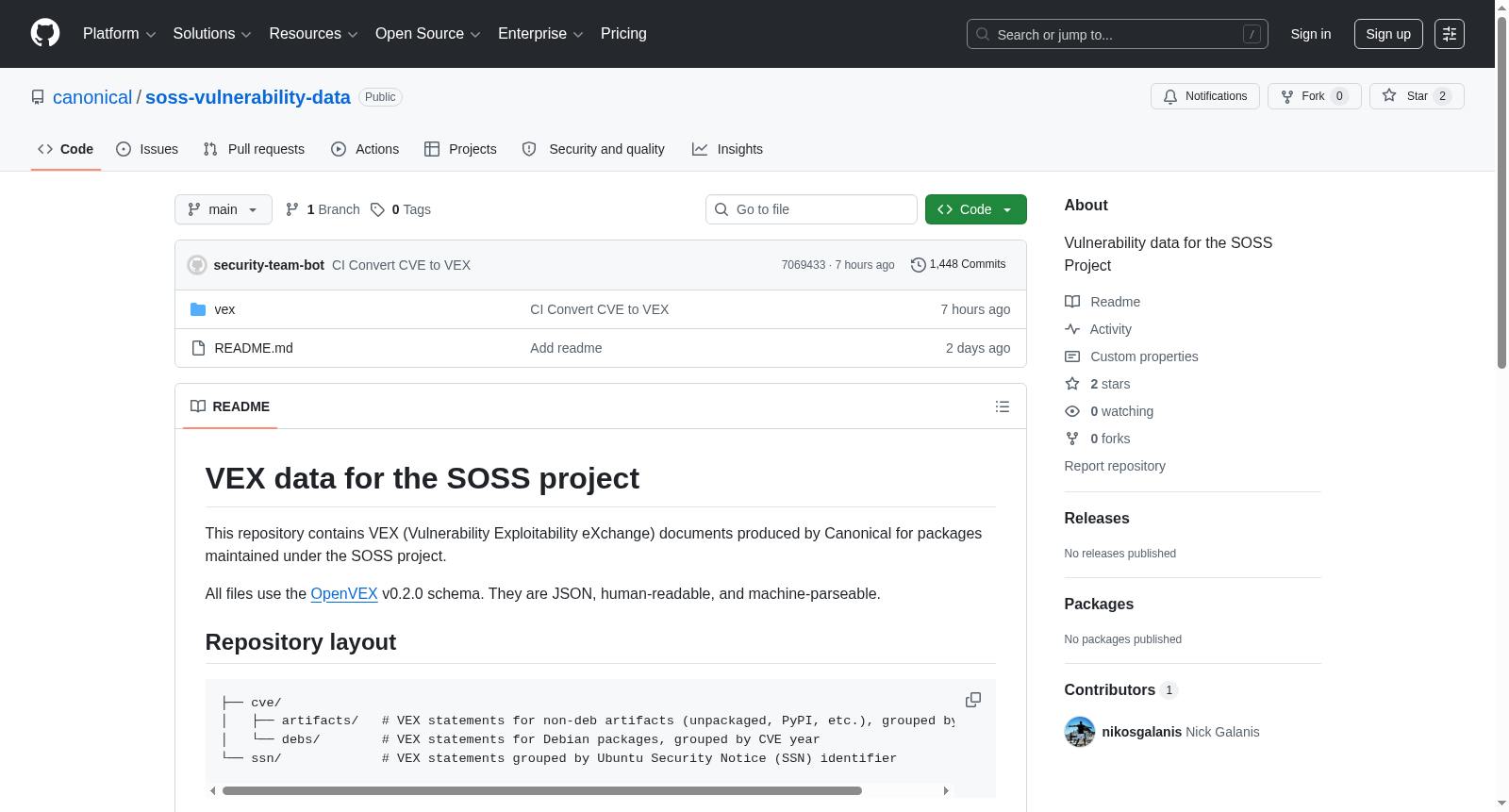Select the Code tab
The image size is (1509, 812).
click(x=66, y=149)
